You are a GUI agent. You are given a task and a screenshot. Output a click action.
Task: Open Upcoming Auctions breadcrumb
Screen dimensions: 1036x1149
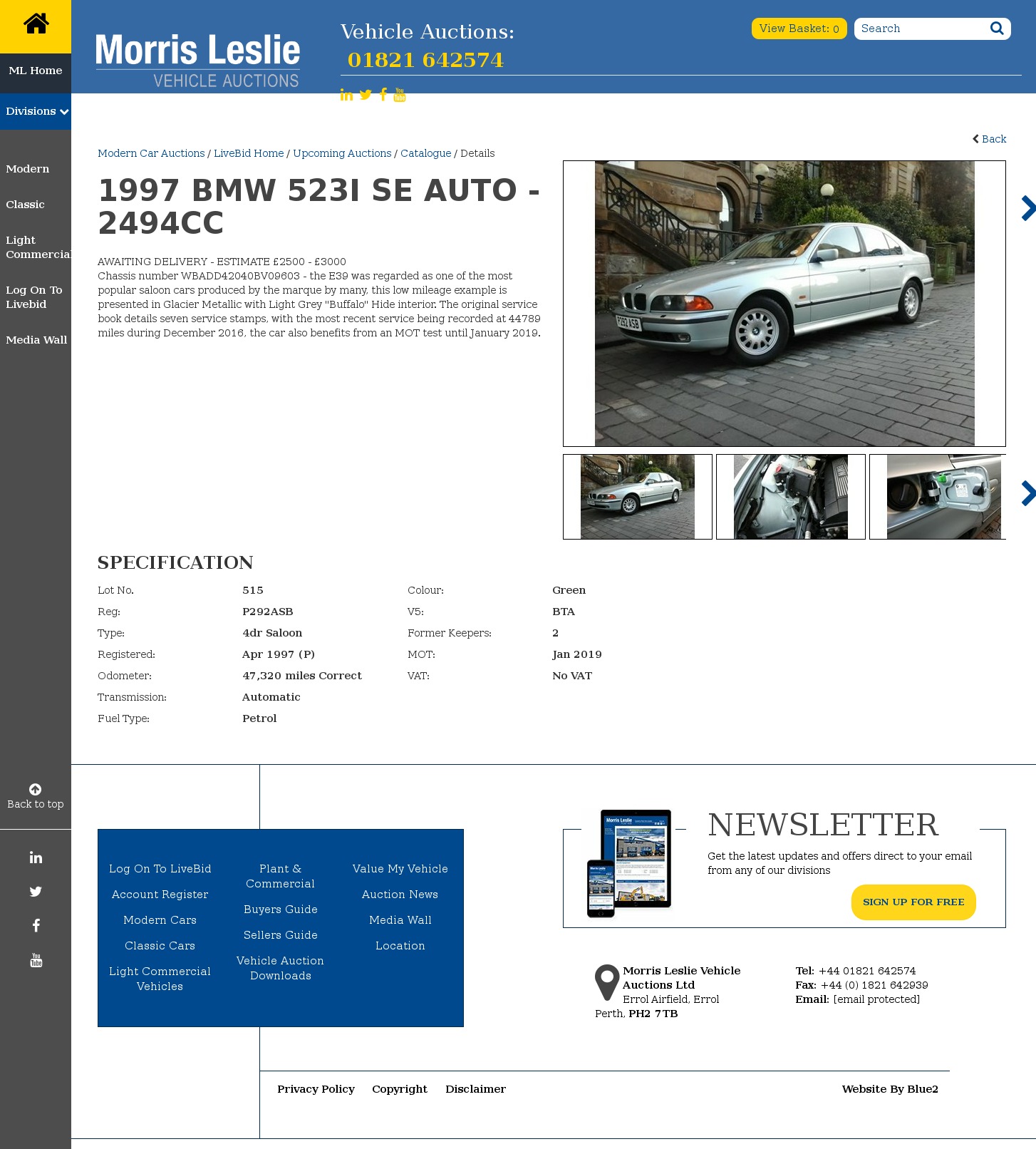(342, 153)
